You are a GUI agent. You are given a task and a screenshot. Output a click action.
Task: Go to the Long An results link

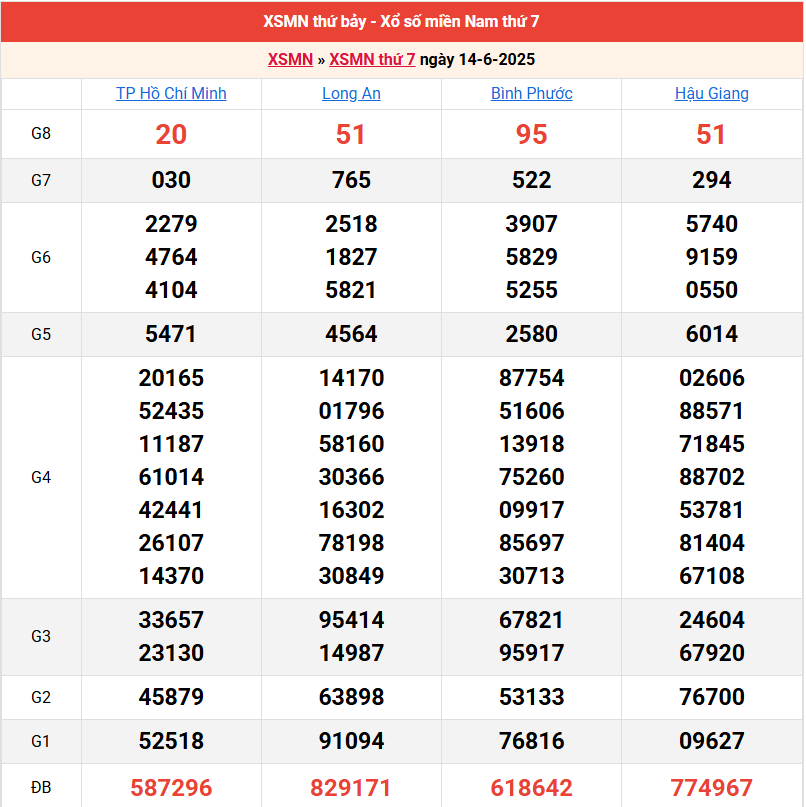pyautogui.click(x=351, y=94)
